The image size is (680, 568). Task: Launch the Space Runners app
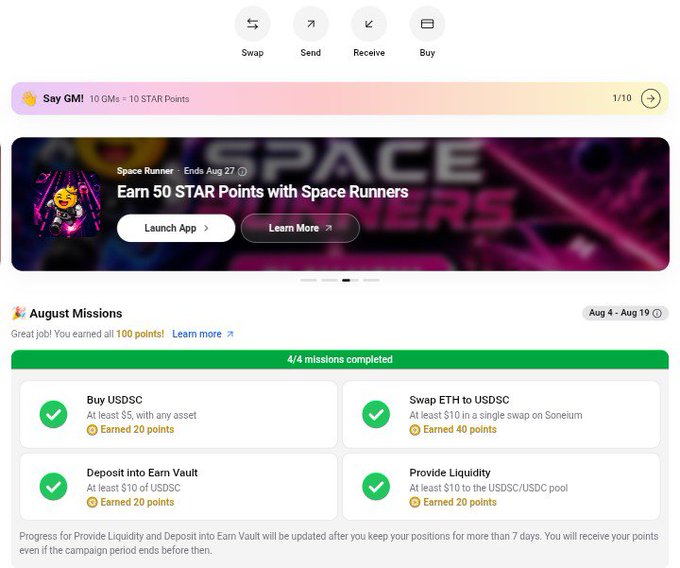point(176,228)
